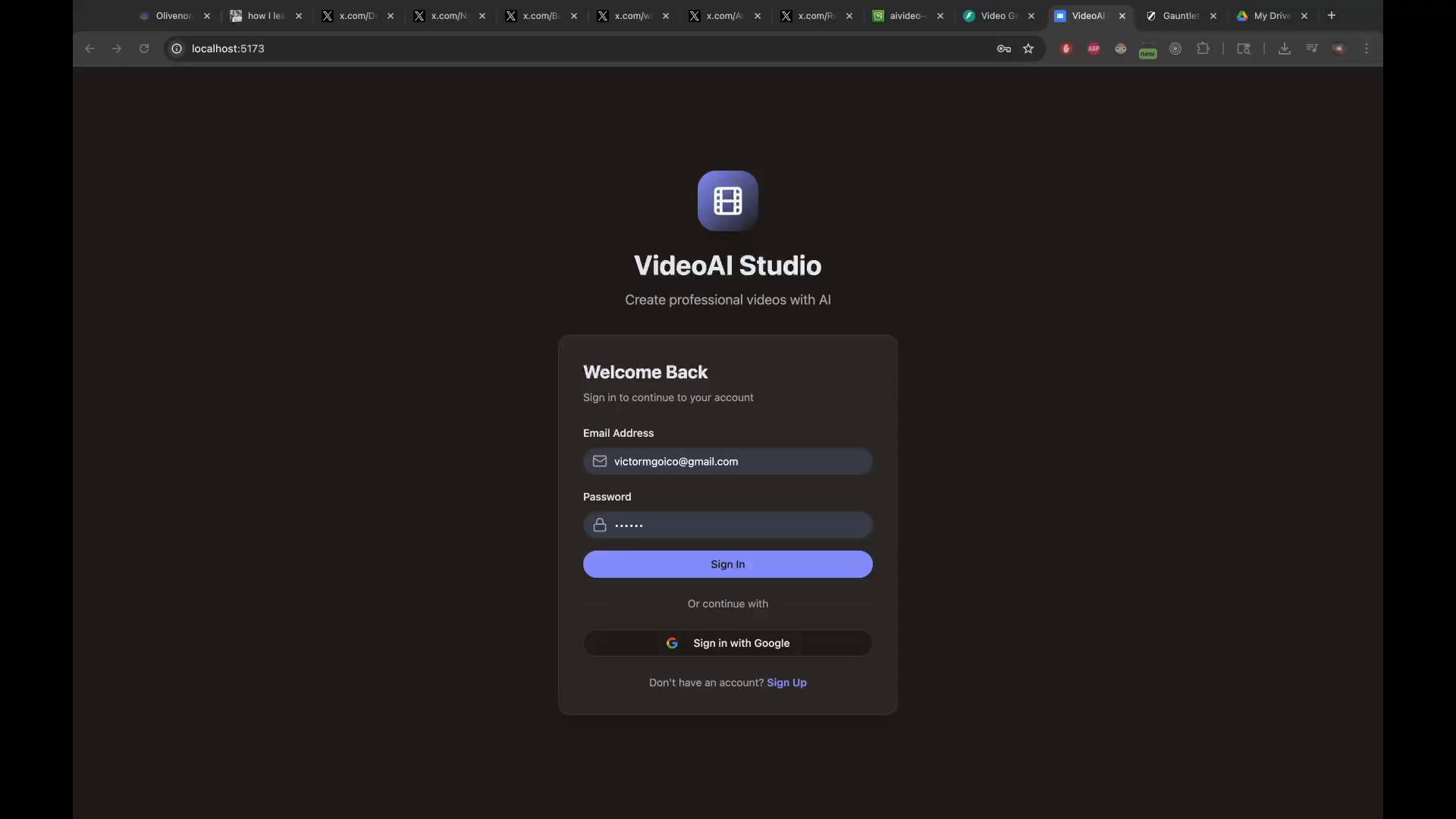The width and height of the screenshot is (1456, 819).
Task: Open the Downloads icon in the toolbar
Action: click(1285, 48)
